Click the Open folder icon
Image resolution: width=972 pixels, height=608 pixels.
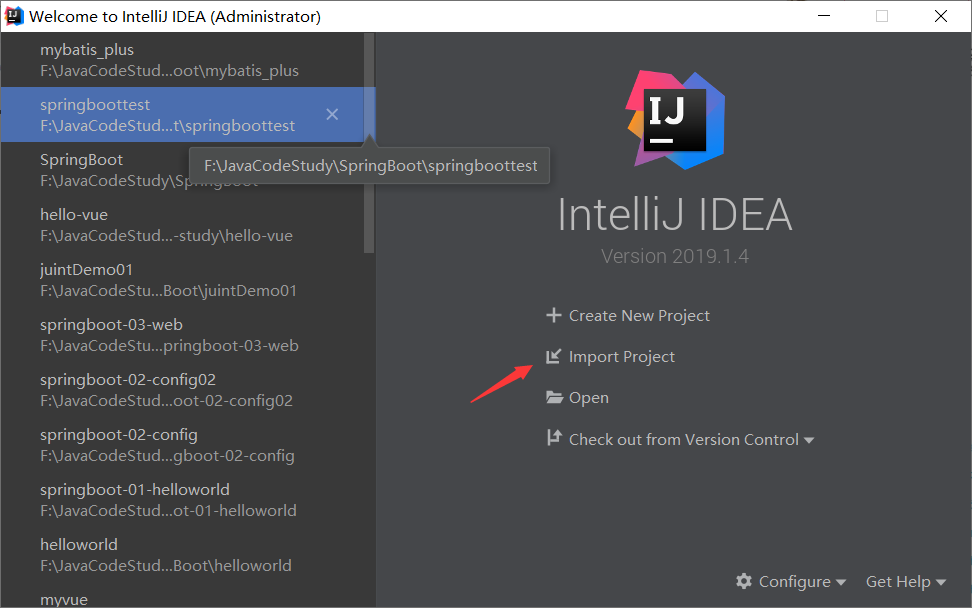click(554, 398)
